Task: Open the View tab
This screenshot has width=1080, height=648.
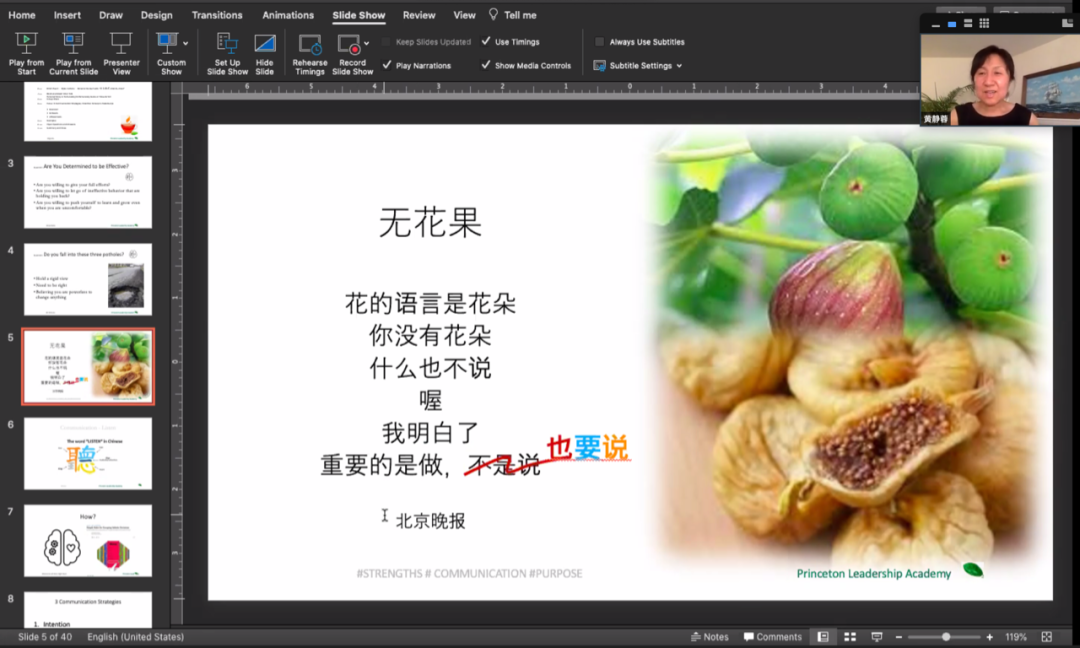Action: tap(464, 14)
